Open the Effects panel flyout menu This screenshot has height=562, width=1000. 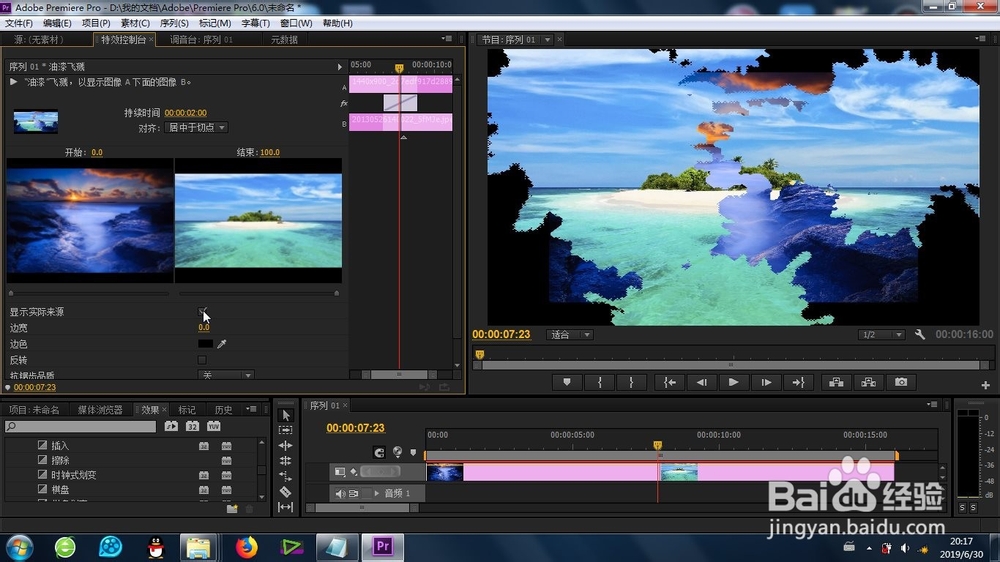point(253,409)
